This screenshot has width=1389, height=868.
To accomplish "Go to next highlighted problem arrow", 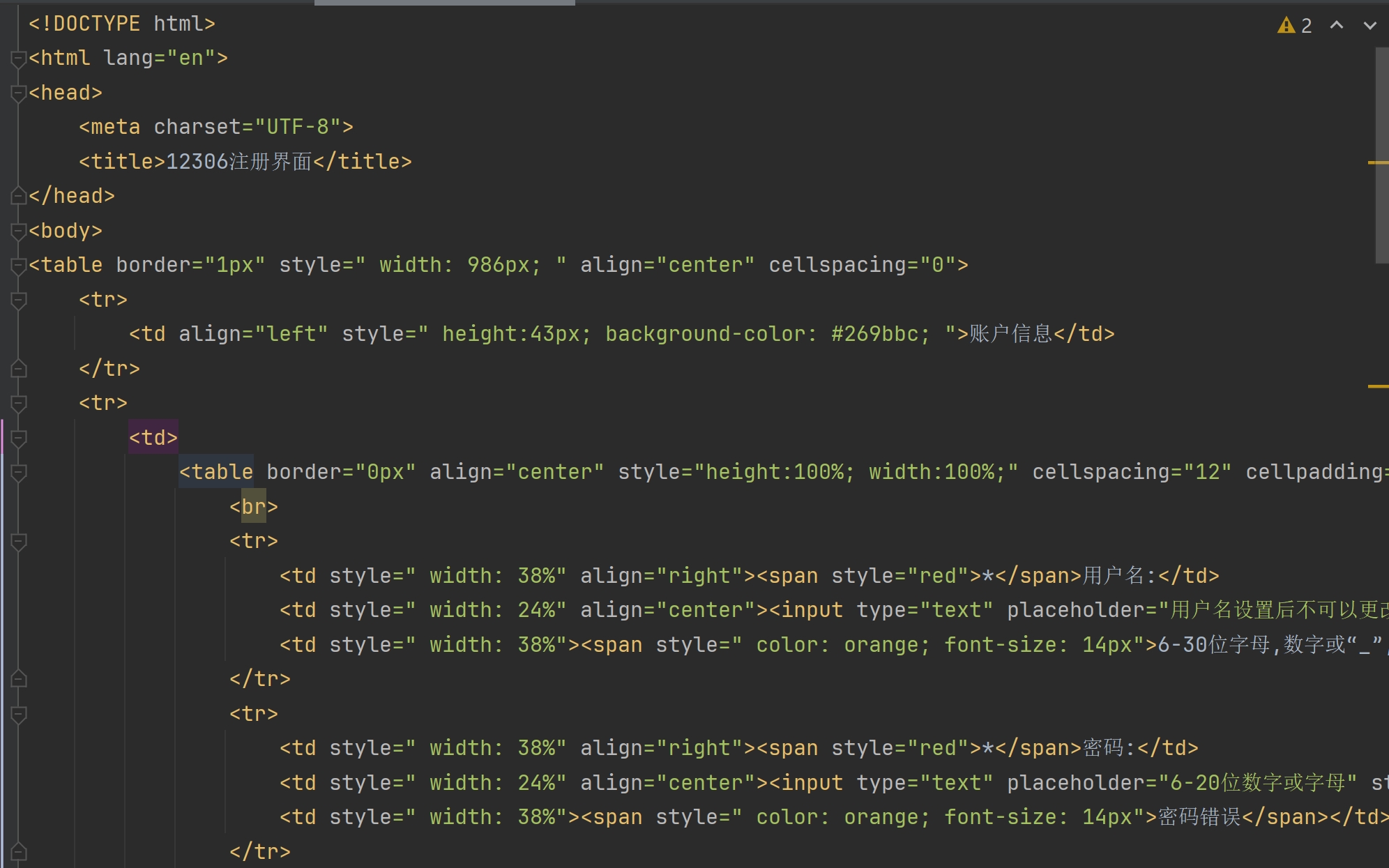I will pos(1370,25).
